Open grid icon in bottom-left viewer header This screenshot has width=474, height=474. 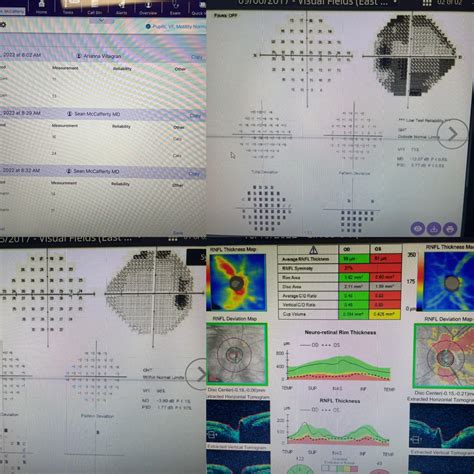(x=173, y=239)
